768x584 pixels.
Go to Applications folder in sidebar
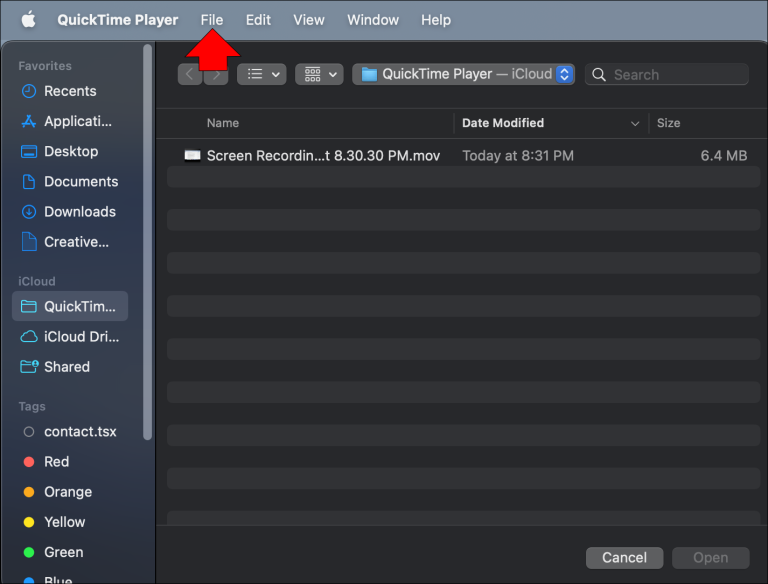pos(77,121)
